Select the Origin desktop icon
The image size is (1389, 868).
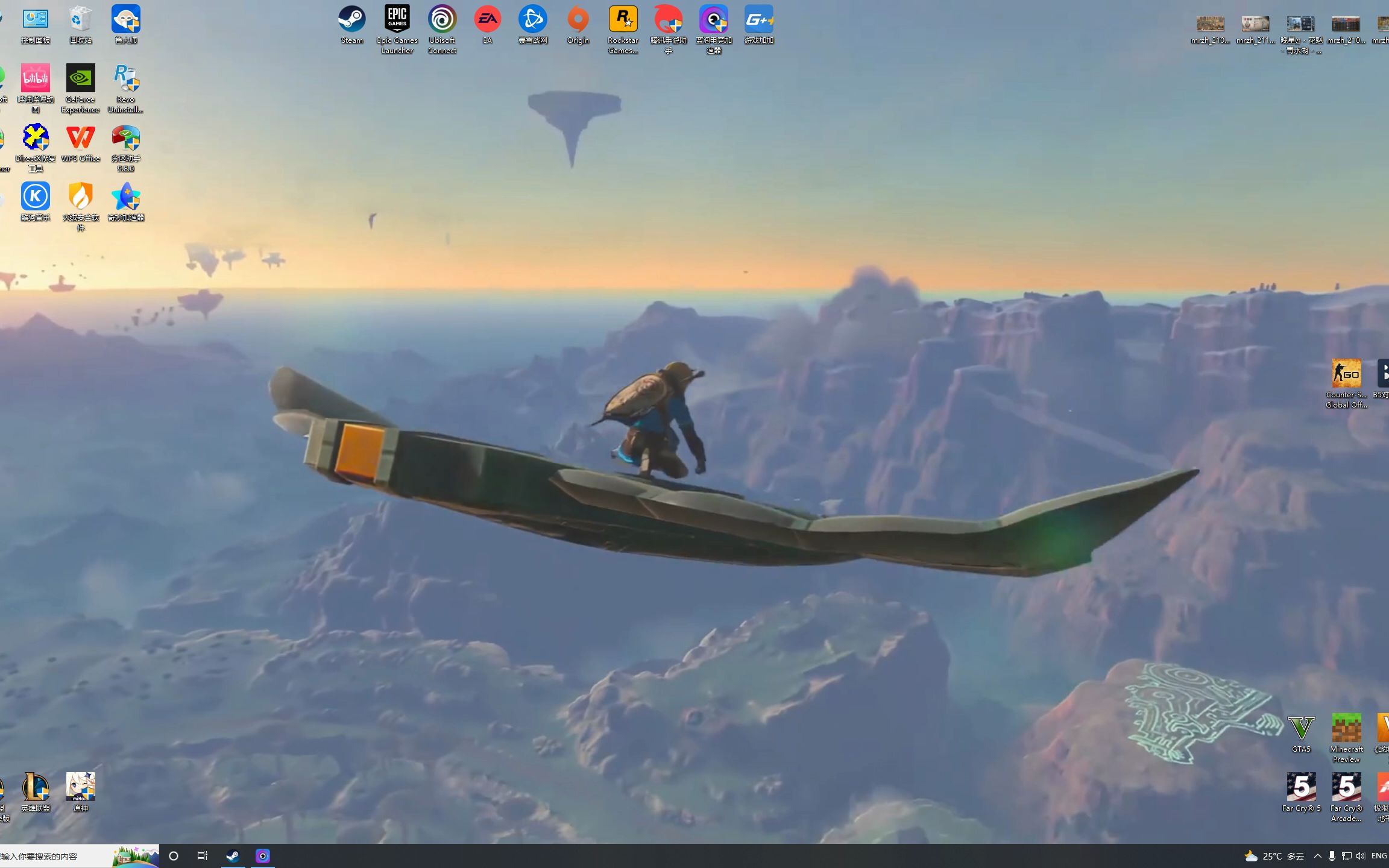[x=578, y=20]
